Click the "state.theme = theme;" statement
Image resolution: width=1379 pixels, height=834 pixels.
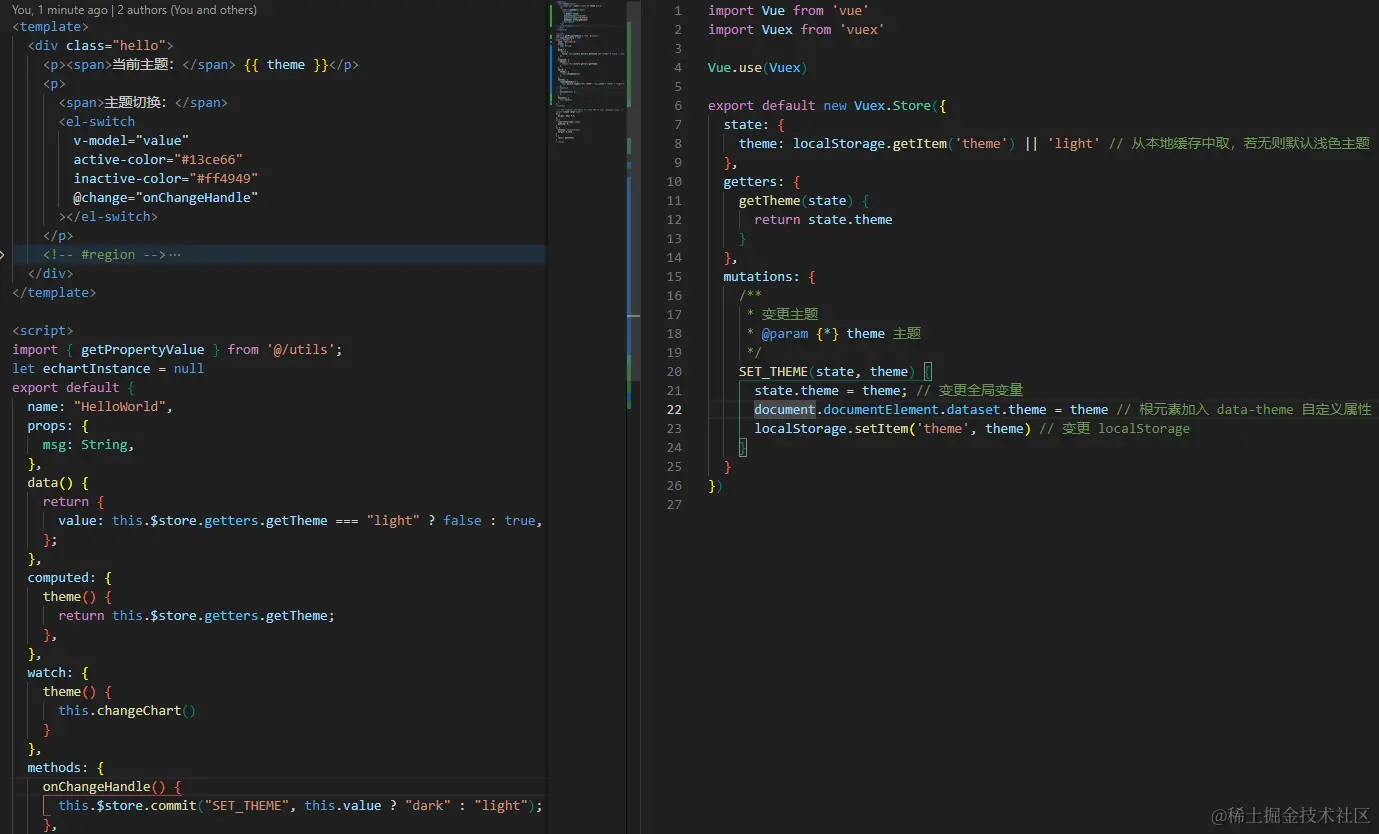click(x=831, y=391)
